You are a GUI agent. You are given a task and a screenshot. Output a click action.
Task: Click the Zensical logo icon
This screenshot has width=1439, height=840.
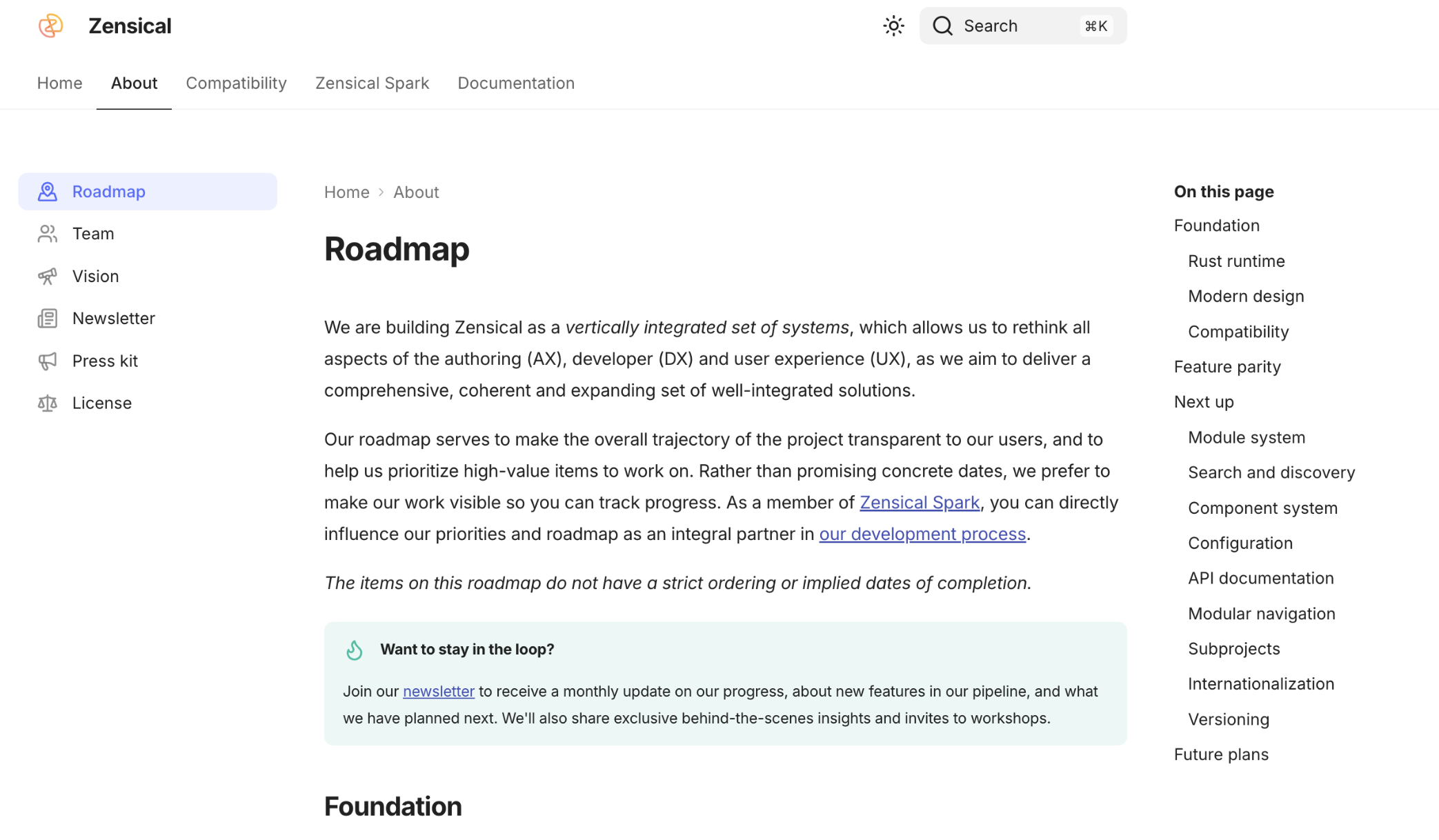50,26
